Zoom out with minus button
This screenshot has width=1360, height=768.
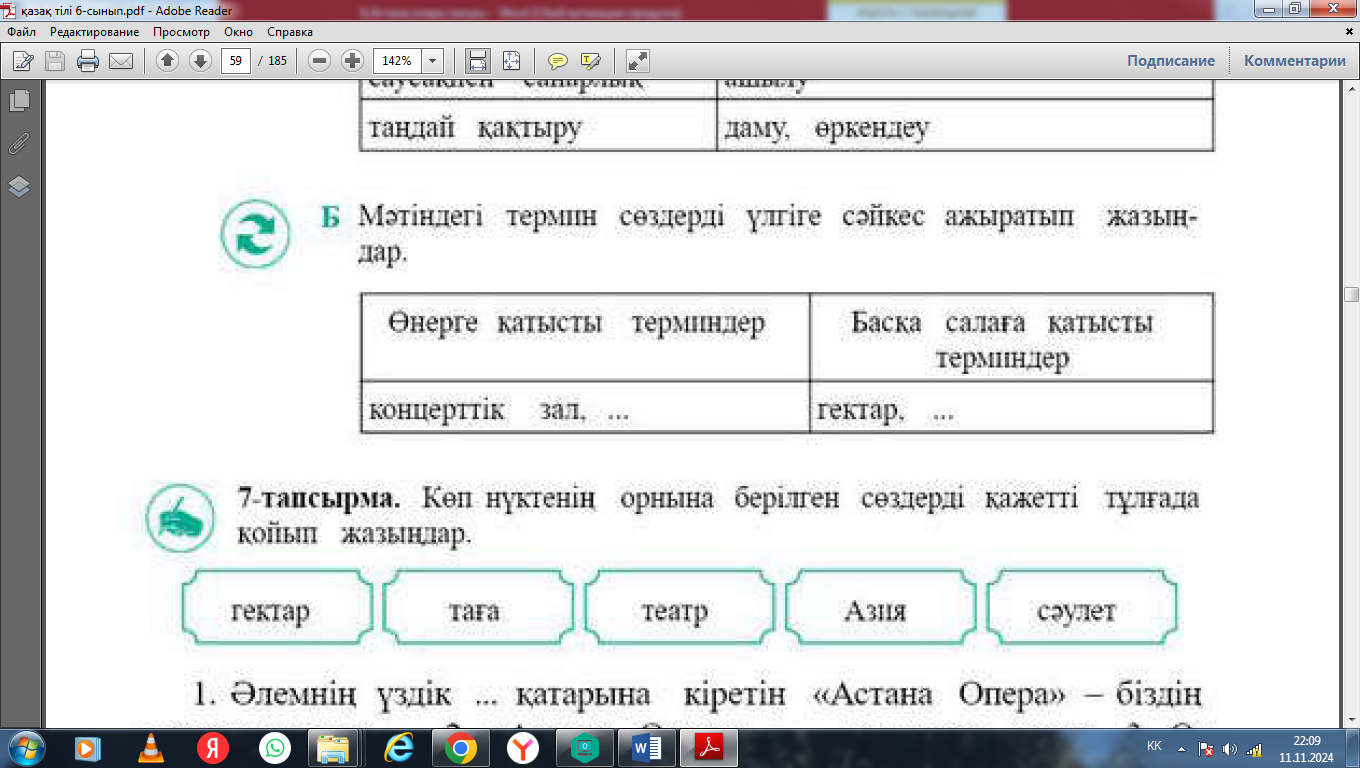(x=320, y=61)
